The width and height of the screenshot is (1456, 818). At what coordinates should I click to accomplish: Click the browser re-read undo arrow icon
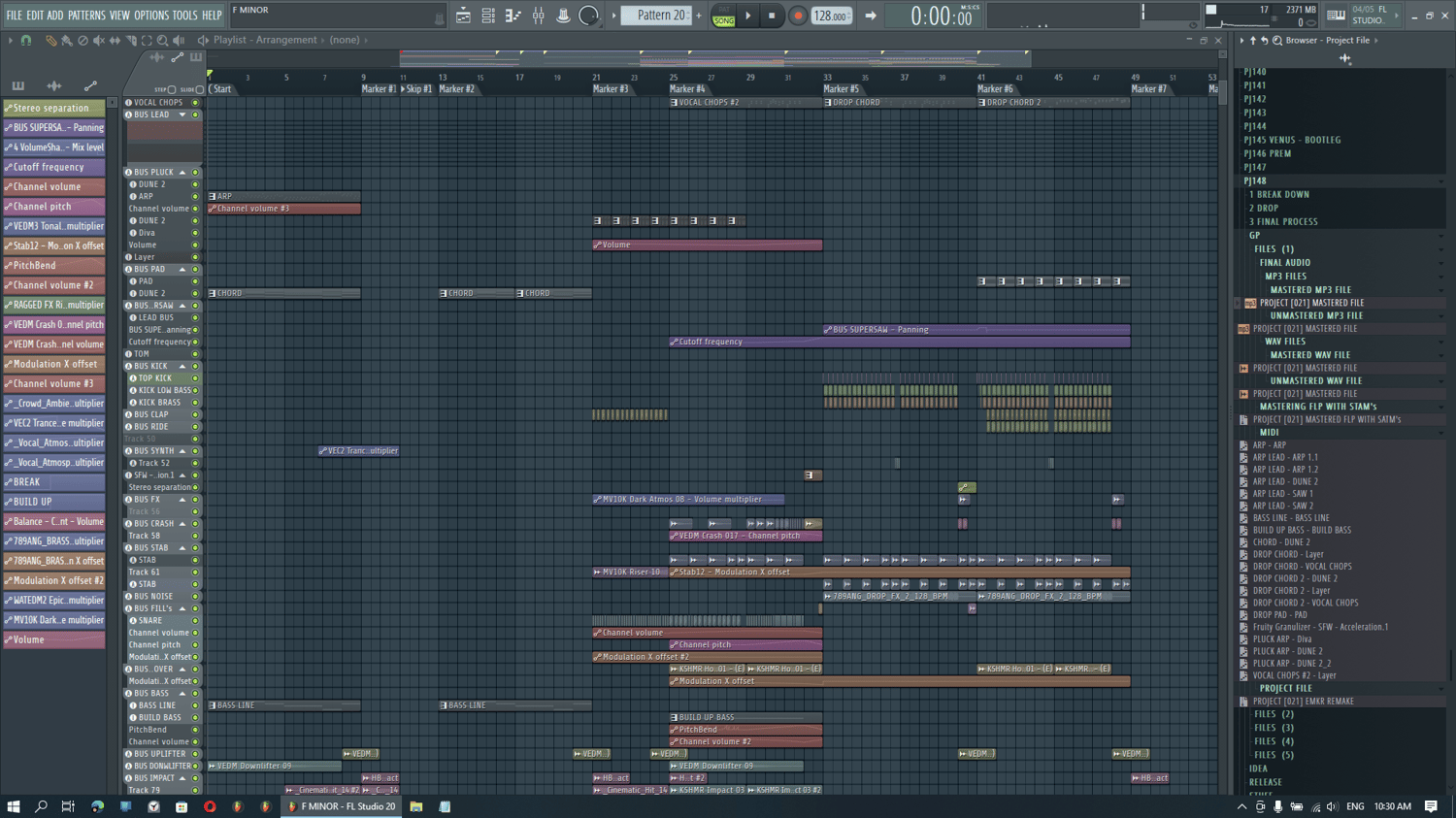(x=1265, y=41)
